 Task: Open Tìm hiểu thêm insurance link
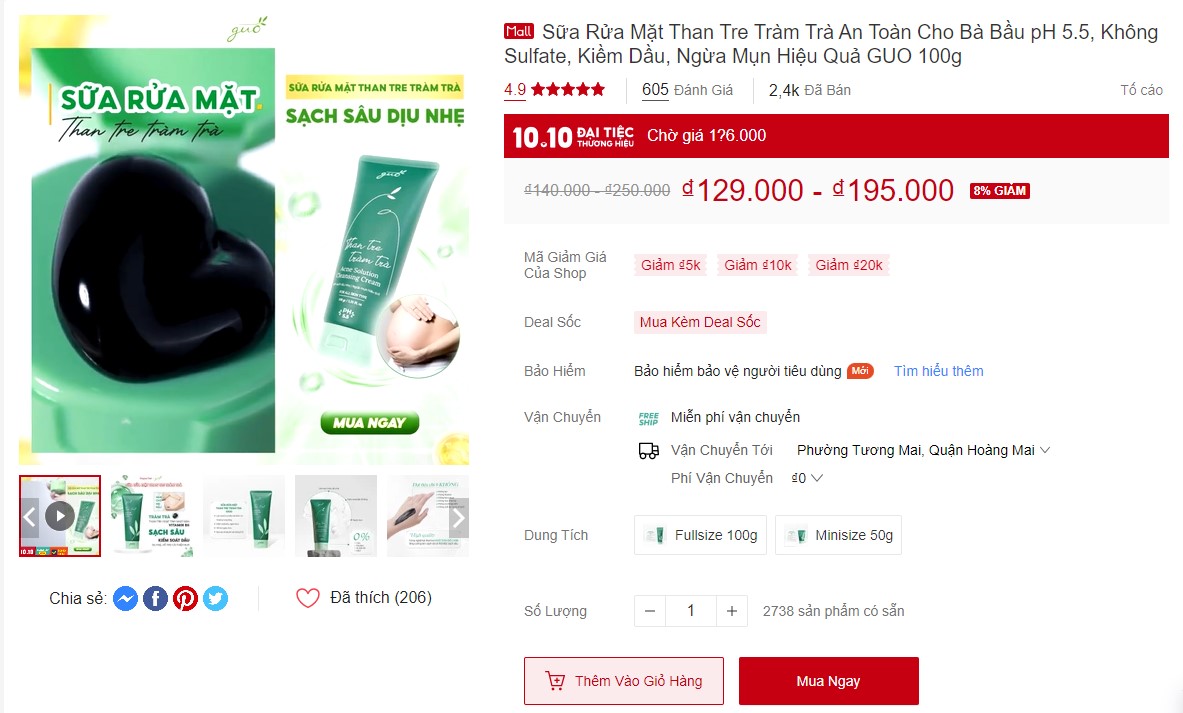point(939,371)
